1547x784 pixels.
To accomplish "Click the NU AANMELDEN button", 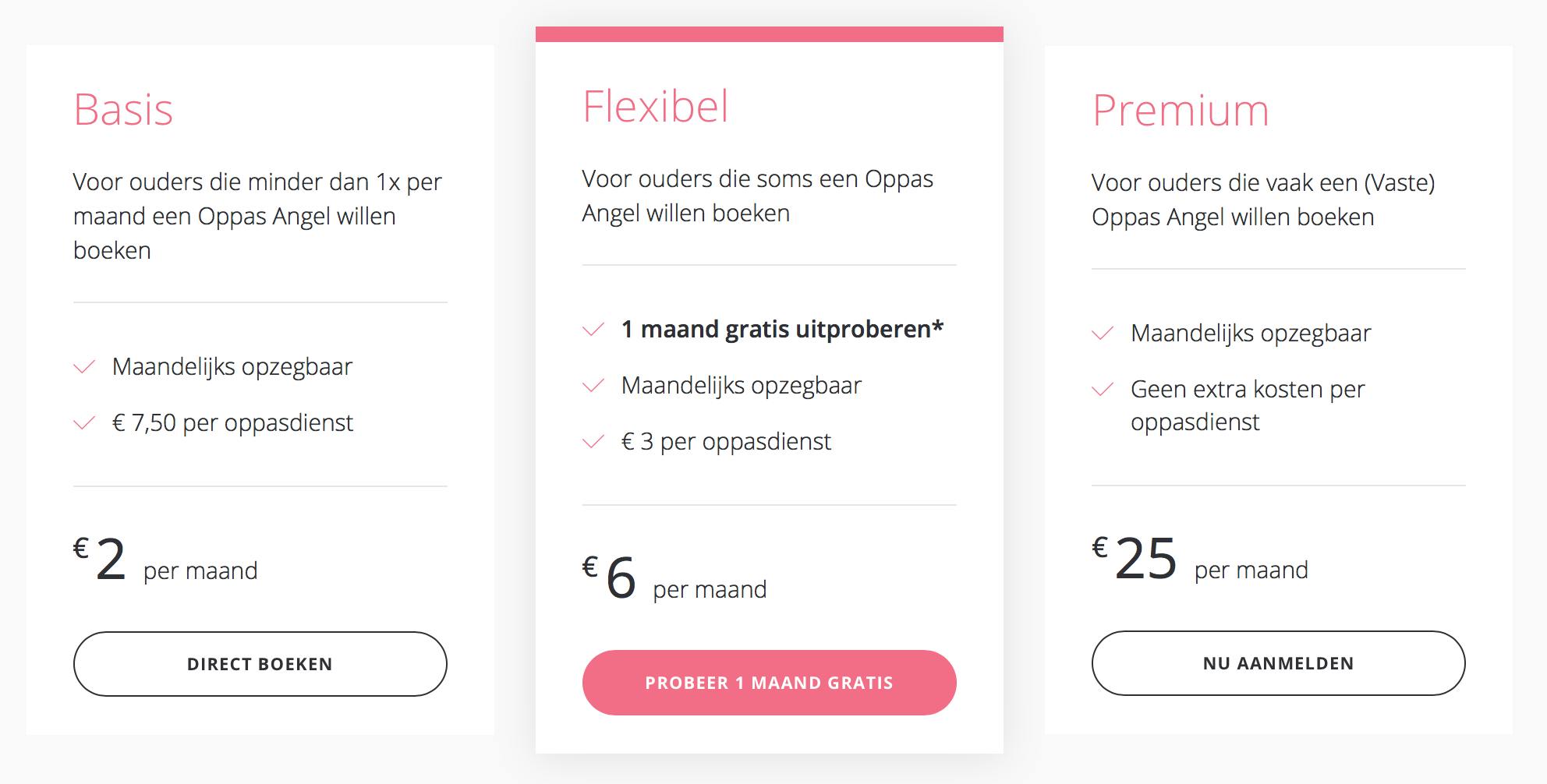I will (x=1278, y=663).
